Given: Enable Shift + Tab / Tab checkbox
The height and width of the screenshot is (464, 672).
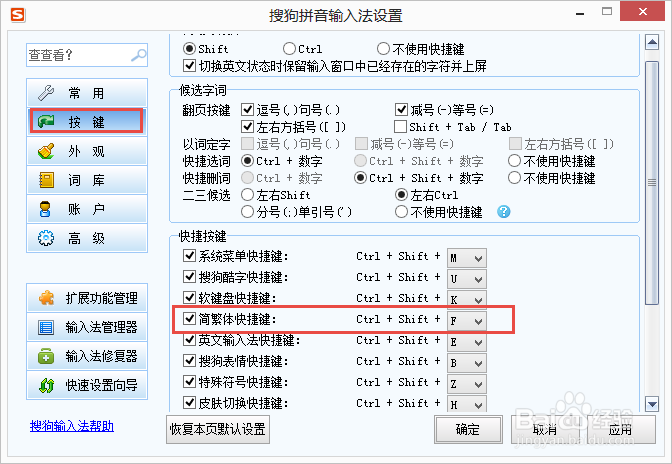Looking at the screenshot, I should pos(400,126).
